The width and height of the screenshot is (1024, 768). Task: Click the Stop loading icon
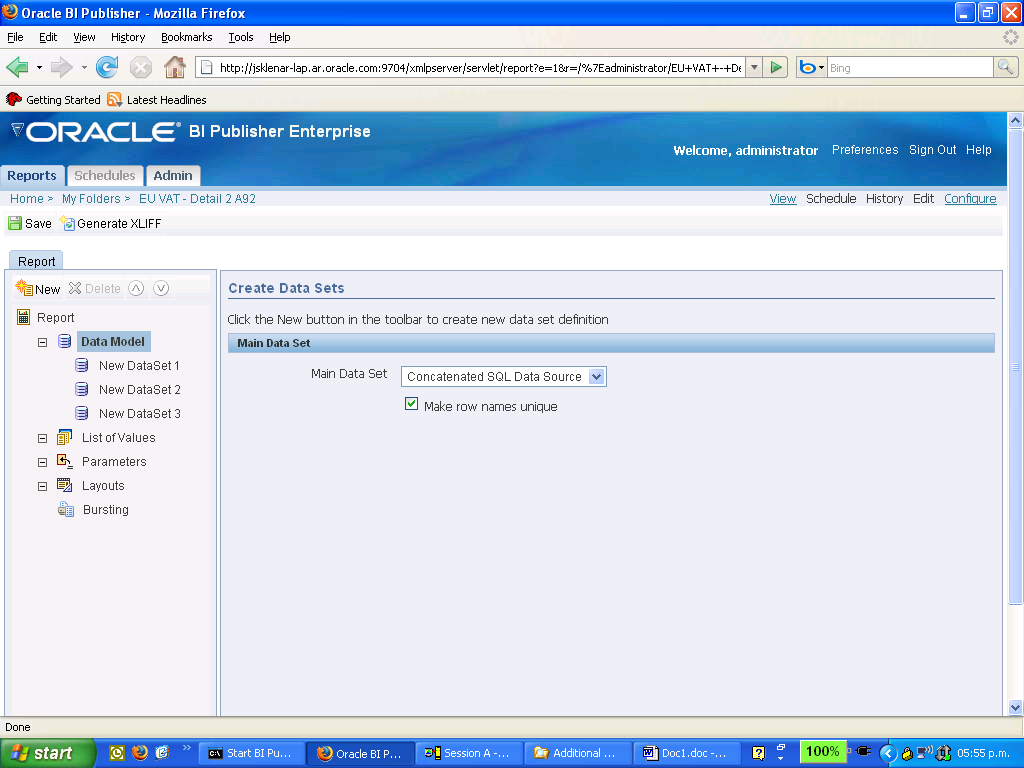pos(140,67)
